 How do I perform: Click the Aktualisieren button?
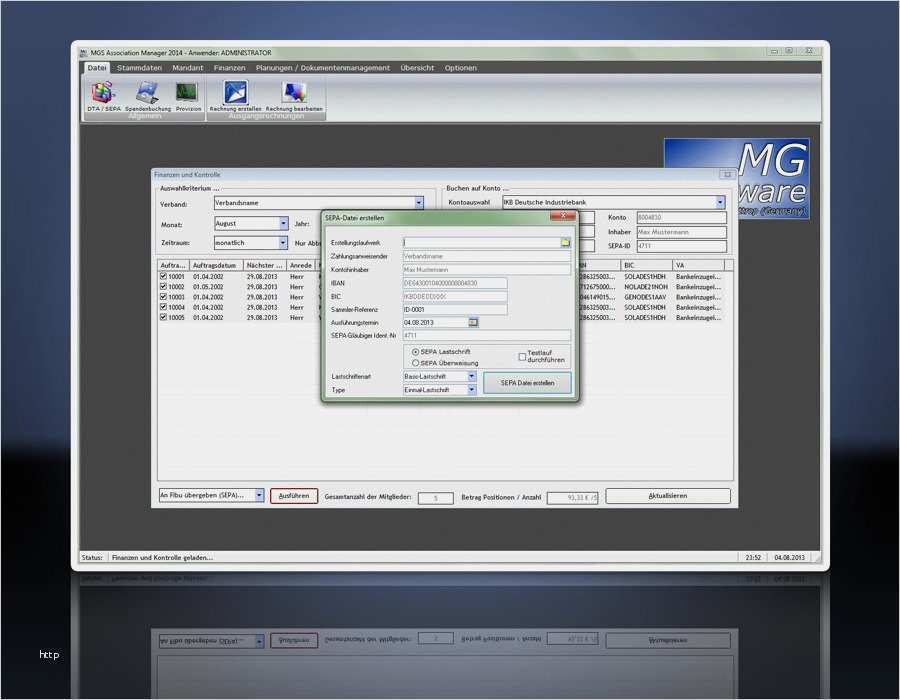(667, 496)
